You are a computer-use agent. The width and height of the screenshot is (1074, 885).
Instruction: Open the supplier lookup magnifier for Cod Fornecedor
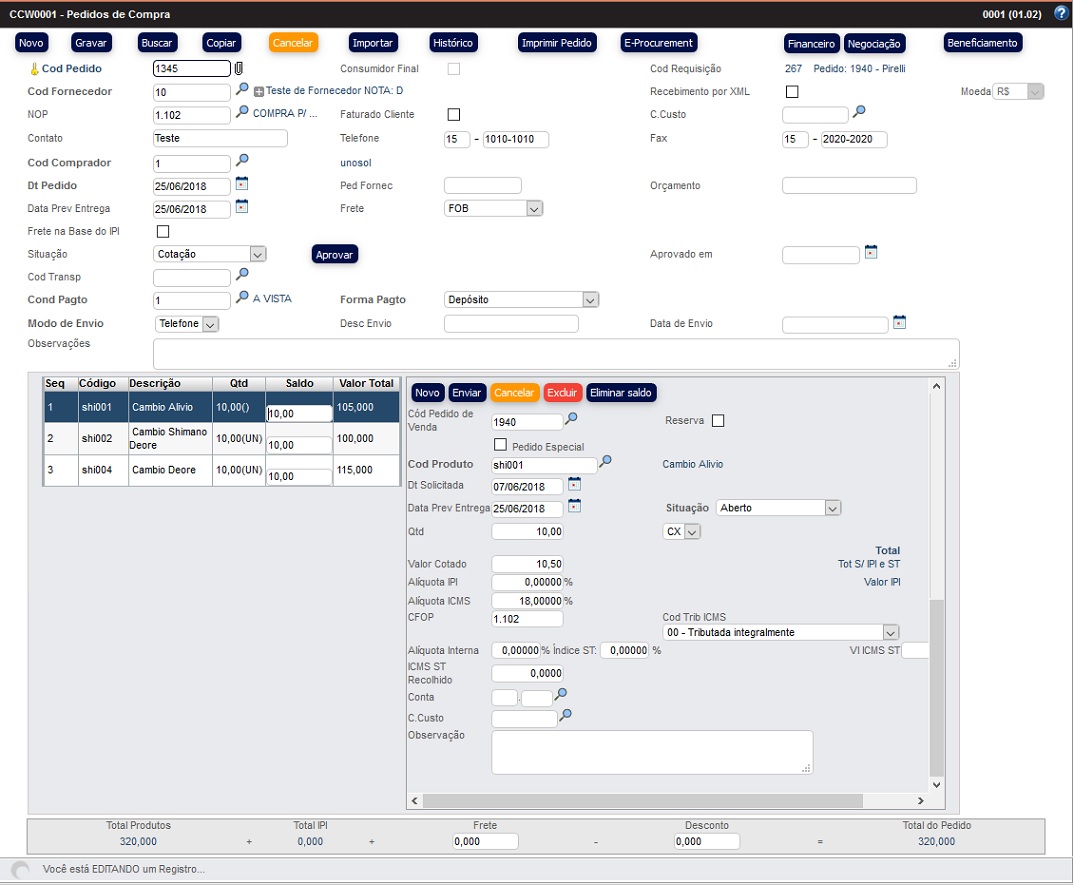click(x=242, y=90)
